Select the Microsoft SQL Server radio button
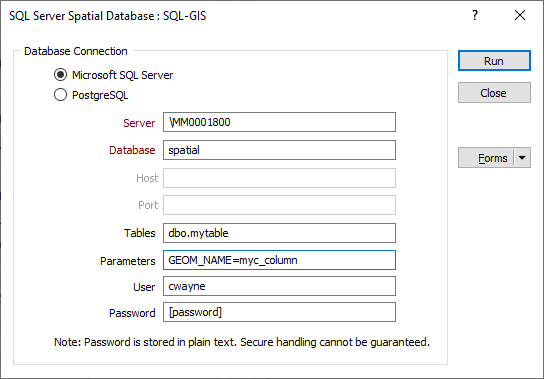544x379 pixels. [60, 75]
